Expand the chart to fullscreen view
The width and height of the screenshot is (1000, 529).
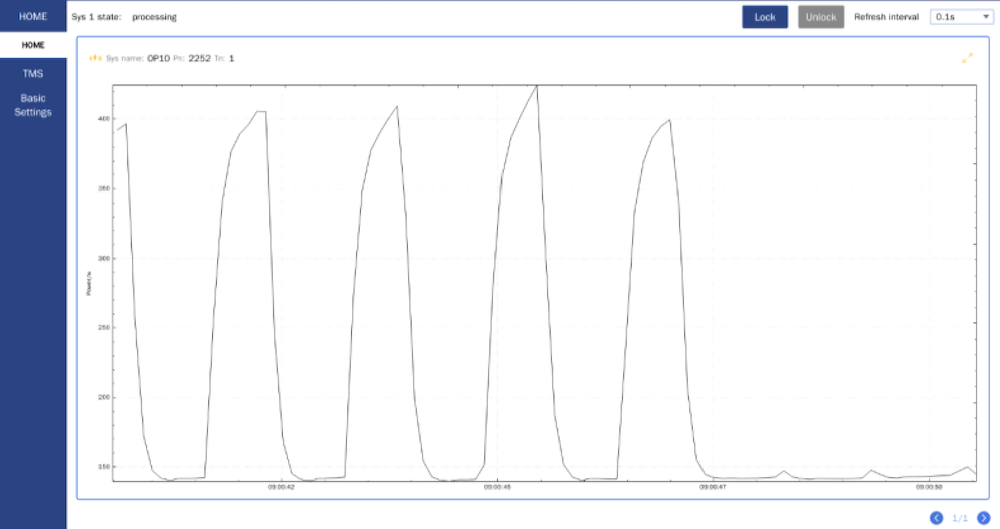967,58
